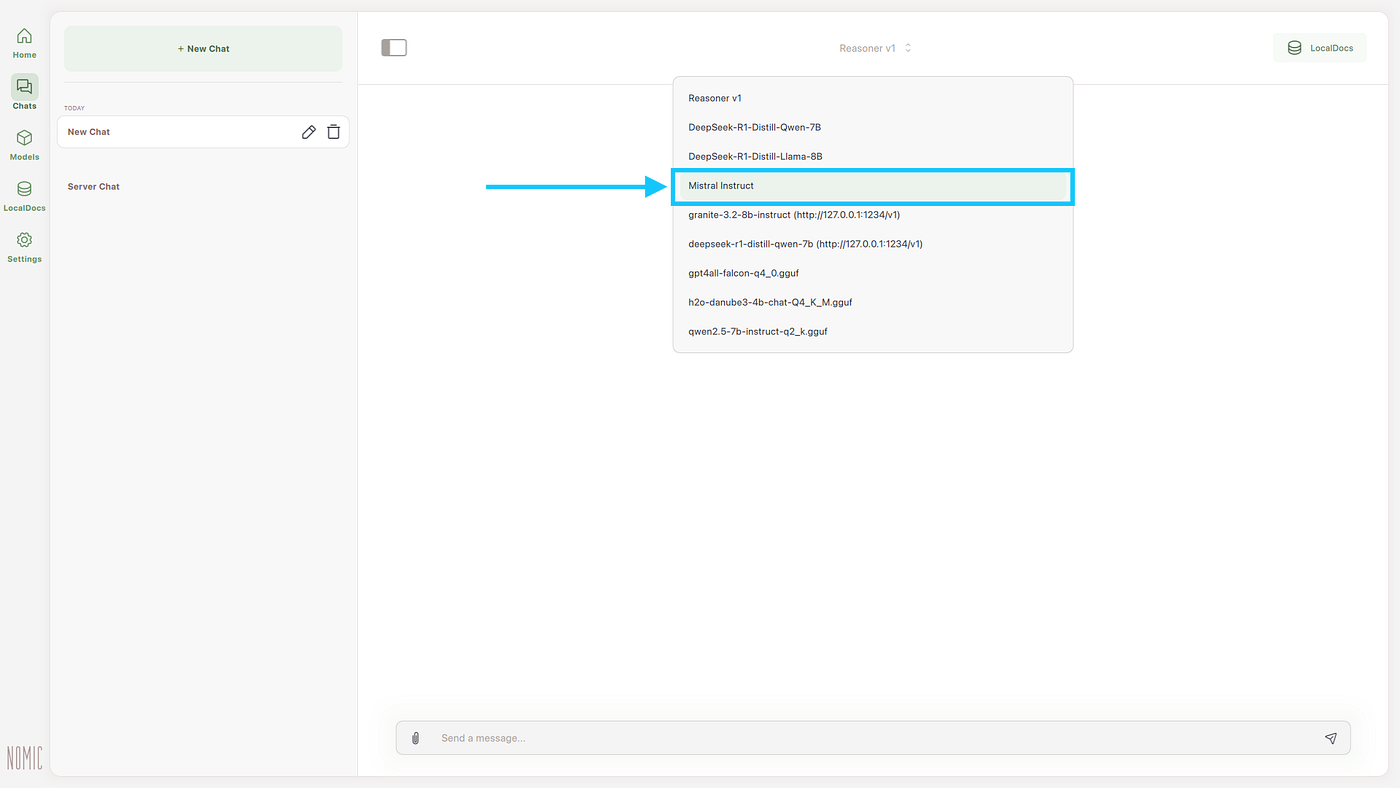Collapse the Reasoner v1 model dropdown
The image size is (1400, 788).
pyautogui.click(x=875, y=48)
